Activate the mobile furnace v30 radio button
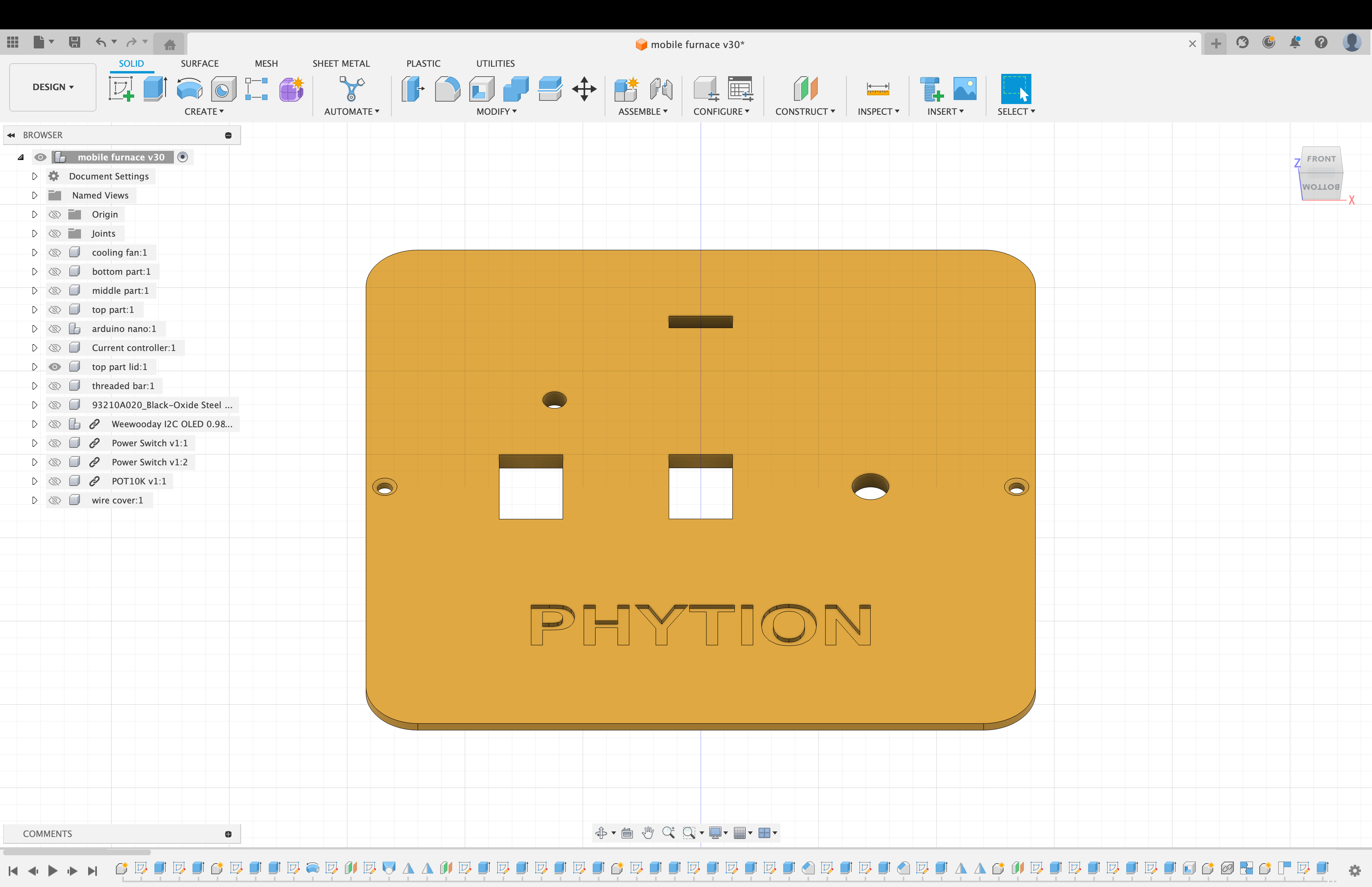The width and height of the screenshot is (1372, 887). click(183, 157)
